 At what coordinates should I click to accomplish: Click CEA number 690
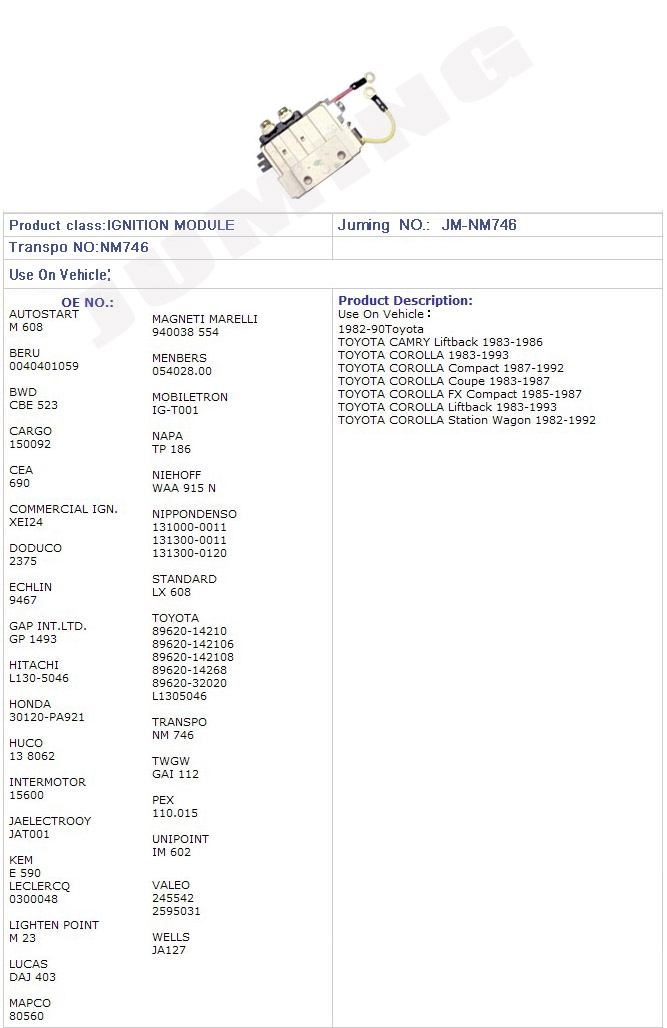pyautogui.click(x=20, y=483)
